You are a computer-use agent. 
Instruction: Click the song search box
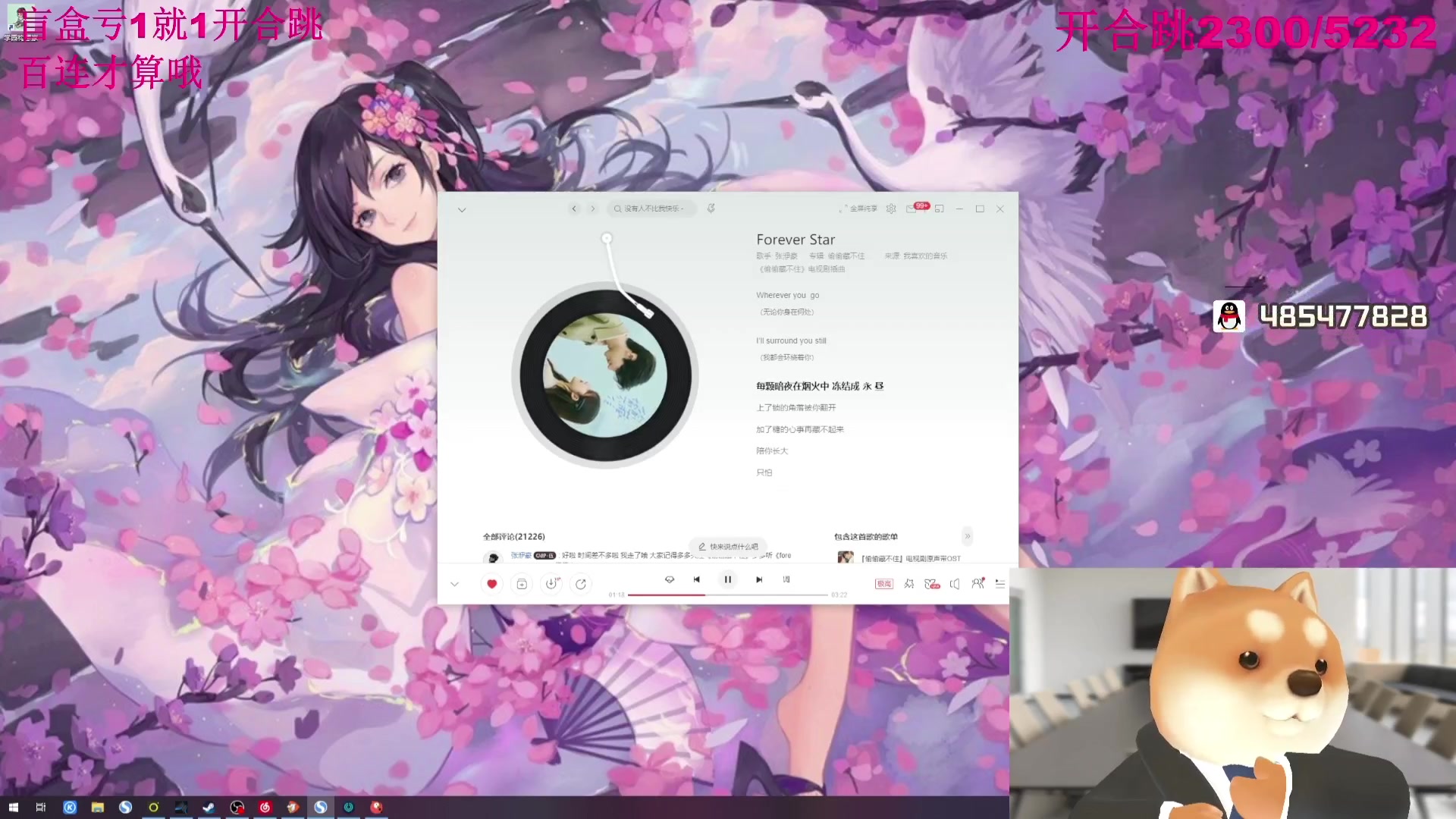653,209
